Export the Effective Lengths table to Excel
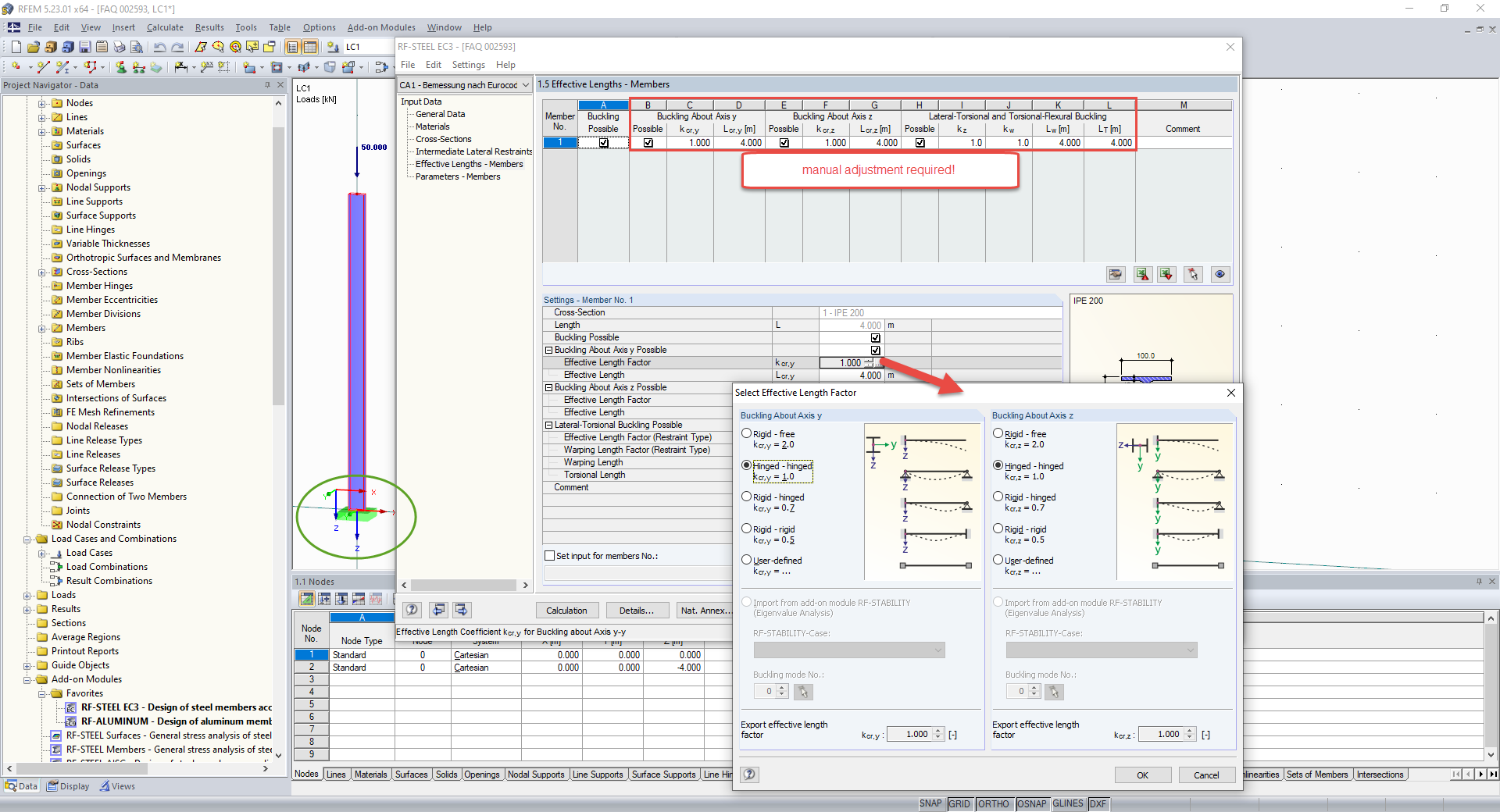1500x812 pixels. 1143,274
